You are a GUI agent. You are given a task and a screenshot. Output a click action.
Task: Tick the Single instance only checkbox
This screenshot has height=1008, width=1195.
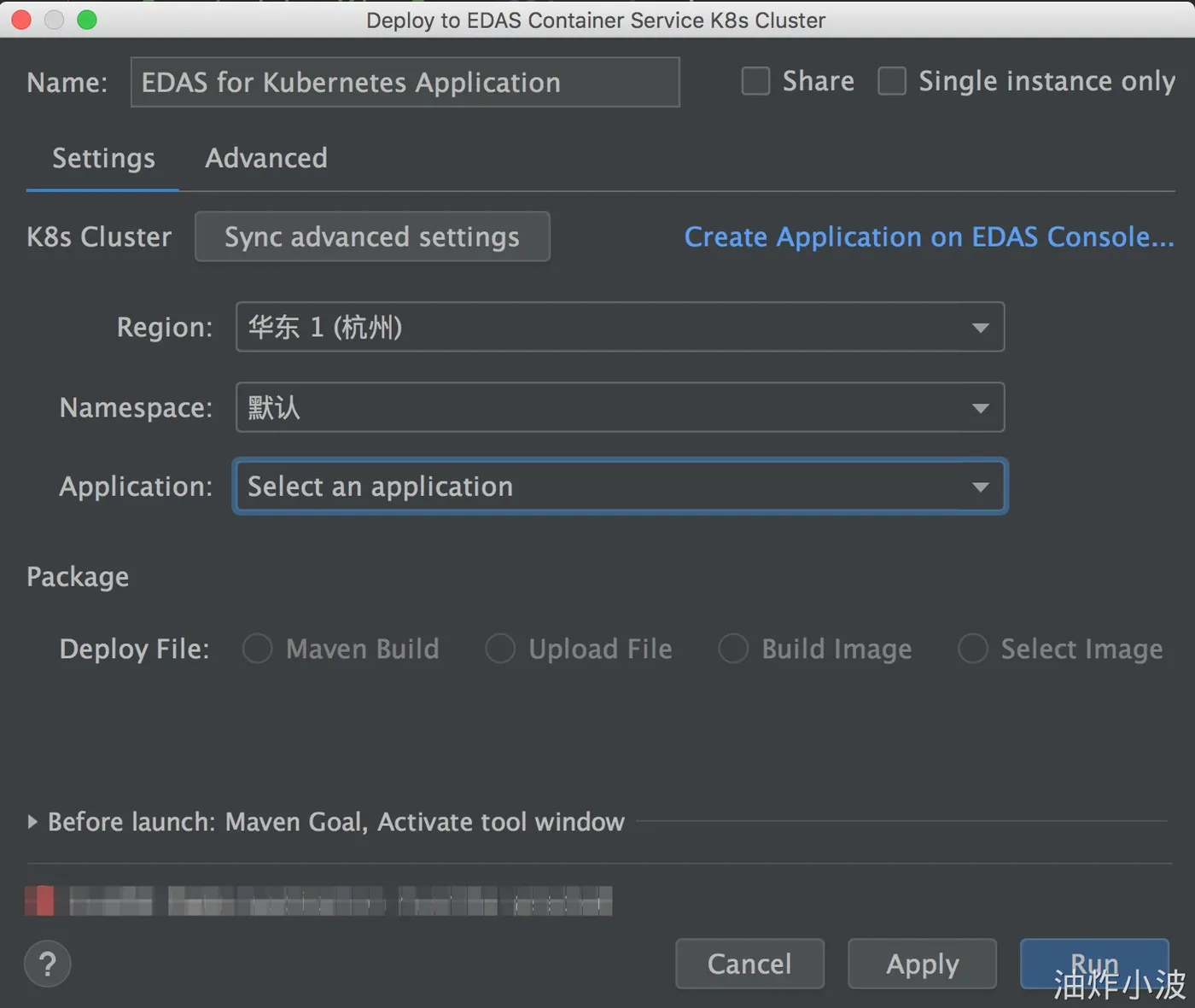tap(892, 81)
